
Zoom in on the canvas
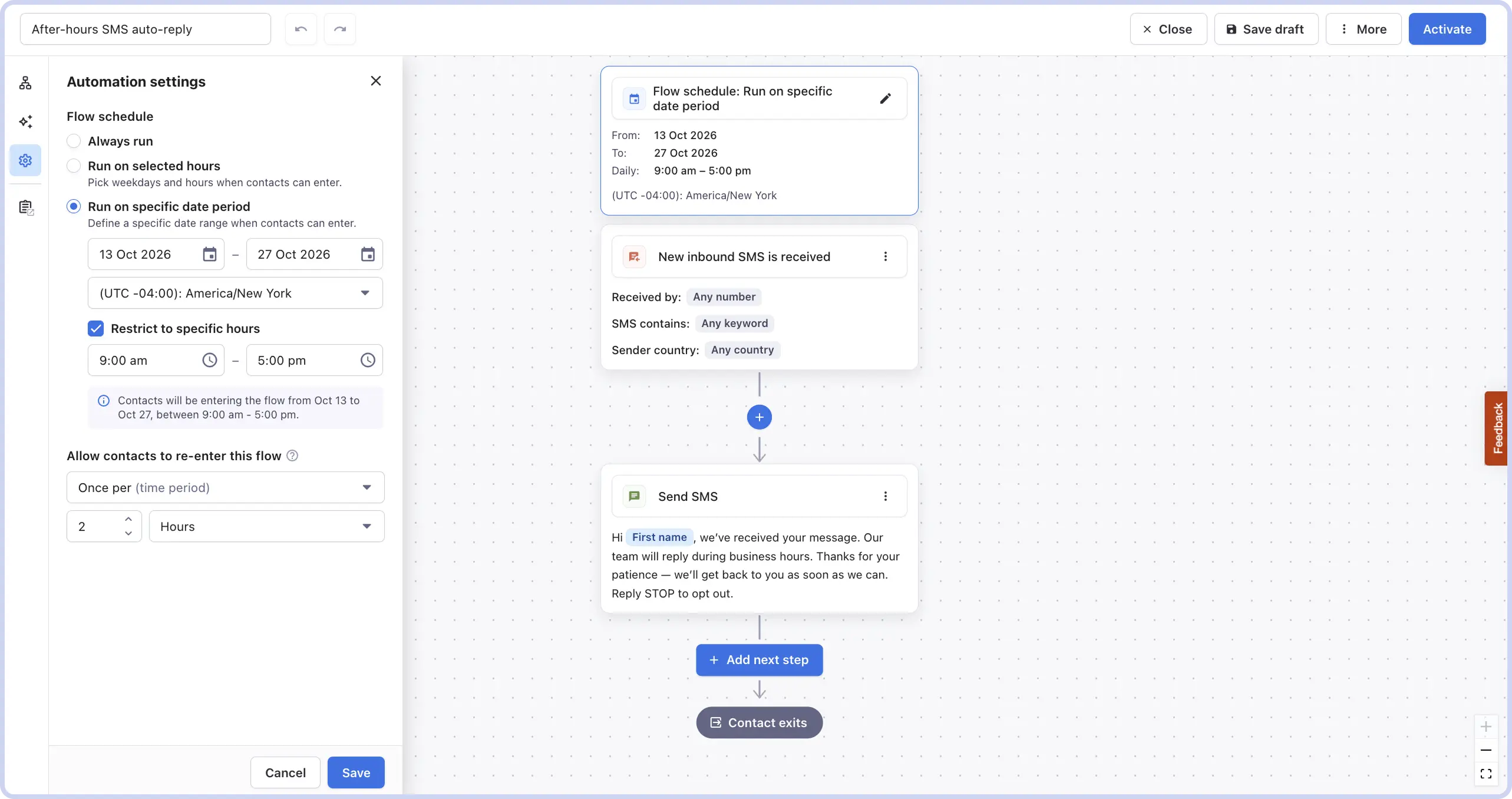1486,727
